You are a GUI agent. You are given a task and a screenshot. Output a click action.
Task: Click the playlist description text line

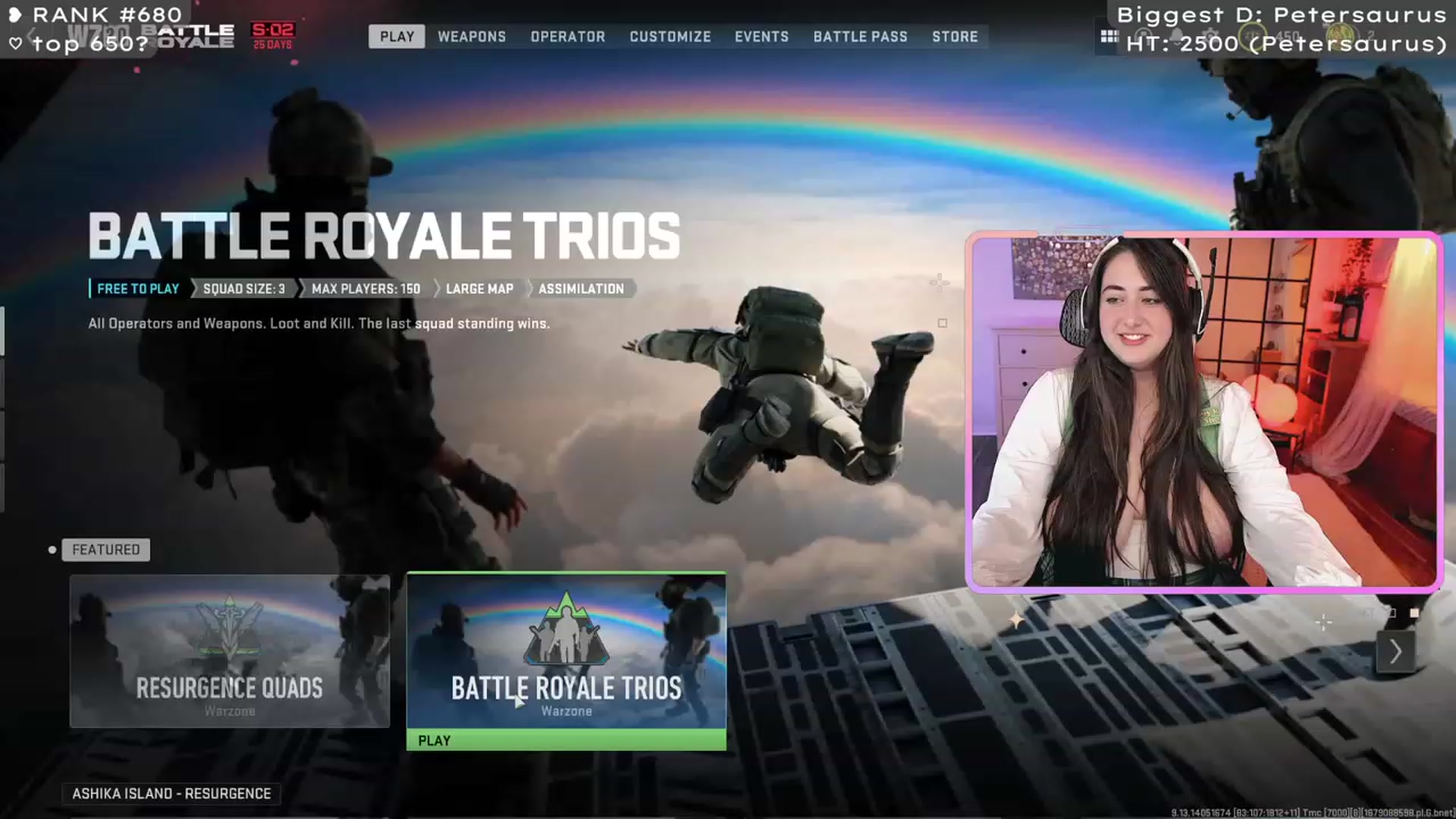(318, 324)
